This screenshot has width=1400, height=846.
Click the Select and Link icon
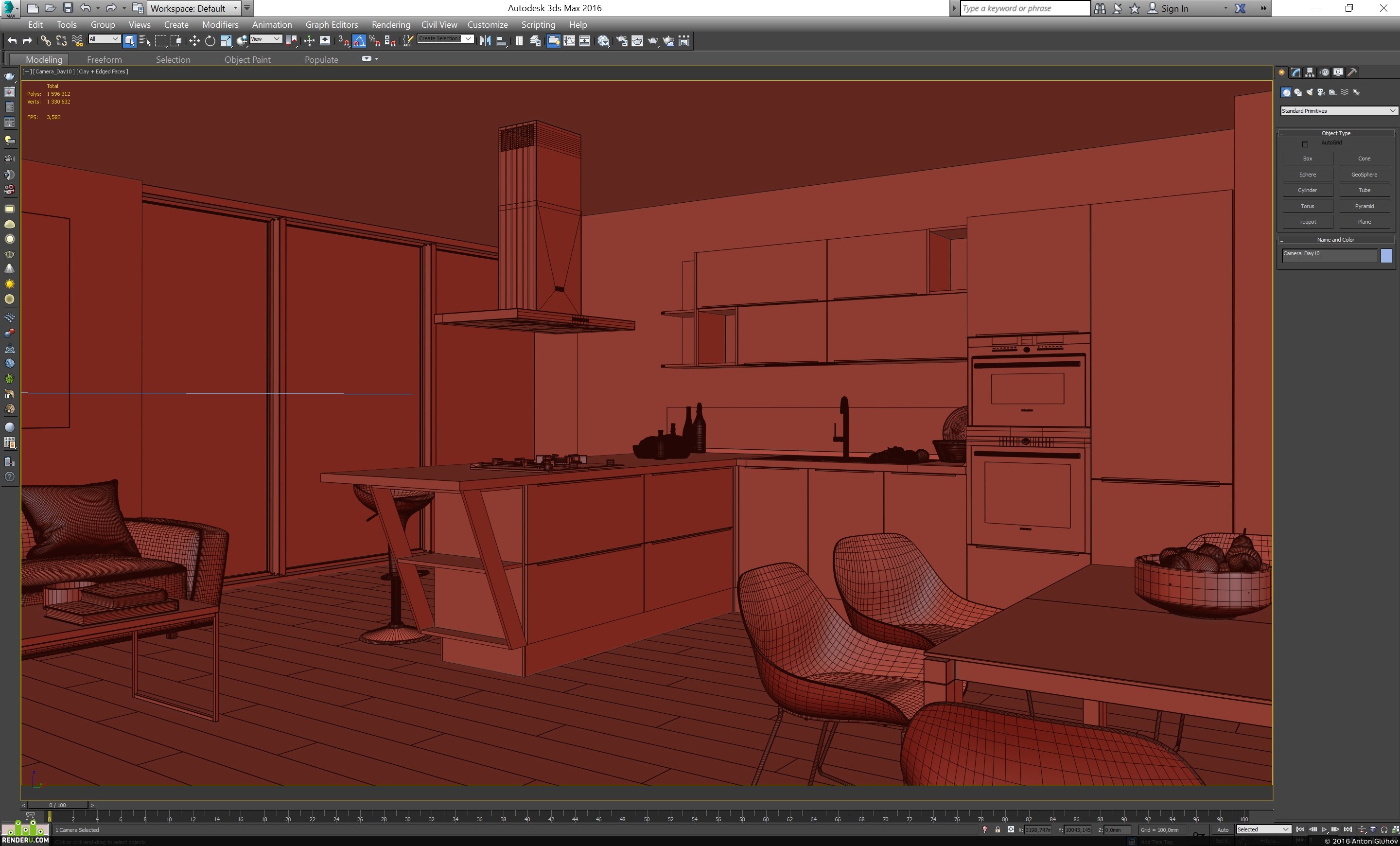pos(46,41)
